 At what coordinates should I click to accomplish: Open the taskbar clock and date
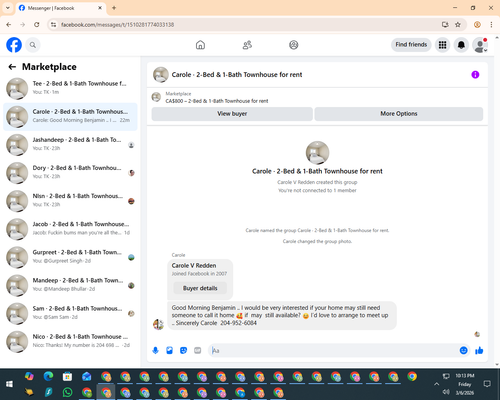point(465,384)
